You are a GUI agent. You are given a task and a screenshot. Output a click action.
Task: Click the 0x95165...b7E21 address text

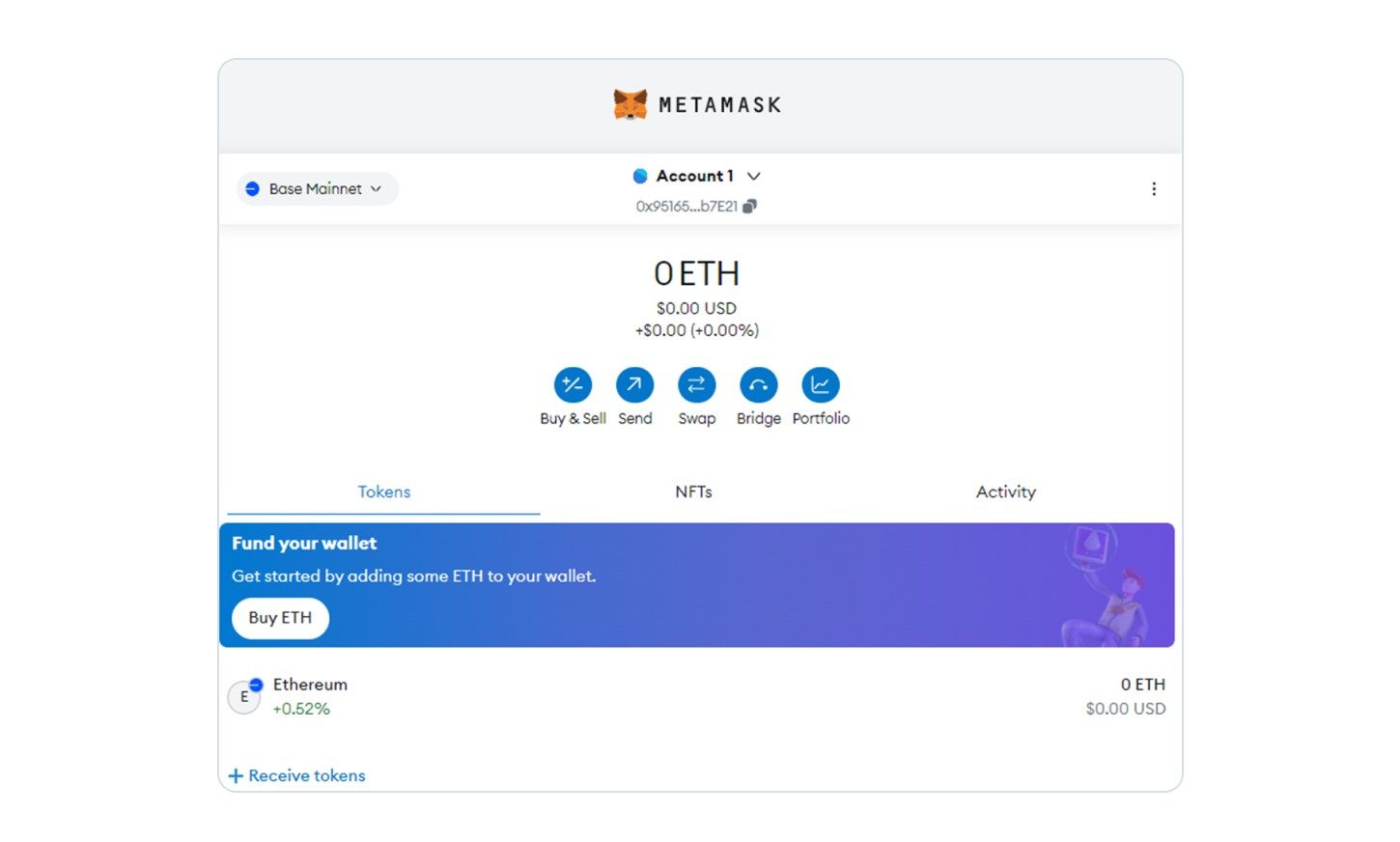pos(686,206)
